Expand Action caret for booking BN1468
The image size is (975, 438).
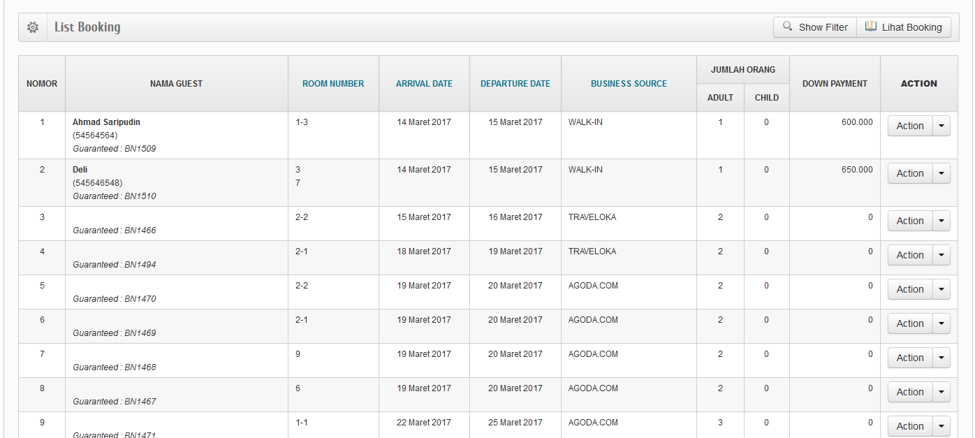[941, 358]
